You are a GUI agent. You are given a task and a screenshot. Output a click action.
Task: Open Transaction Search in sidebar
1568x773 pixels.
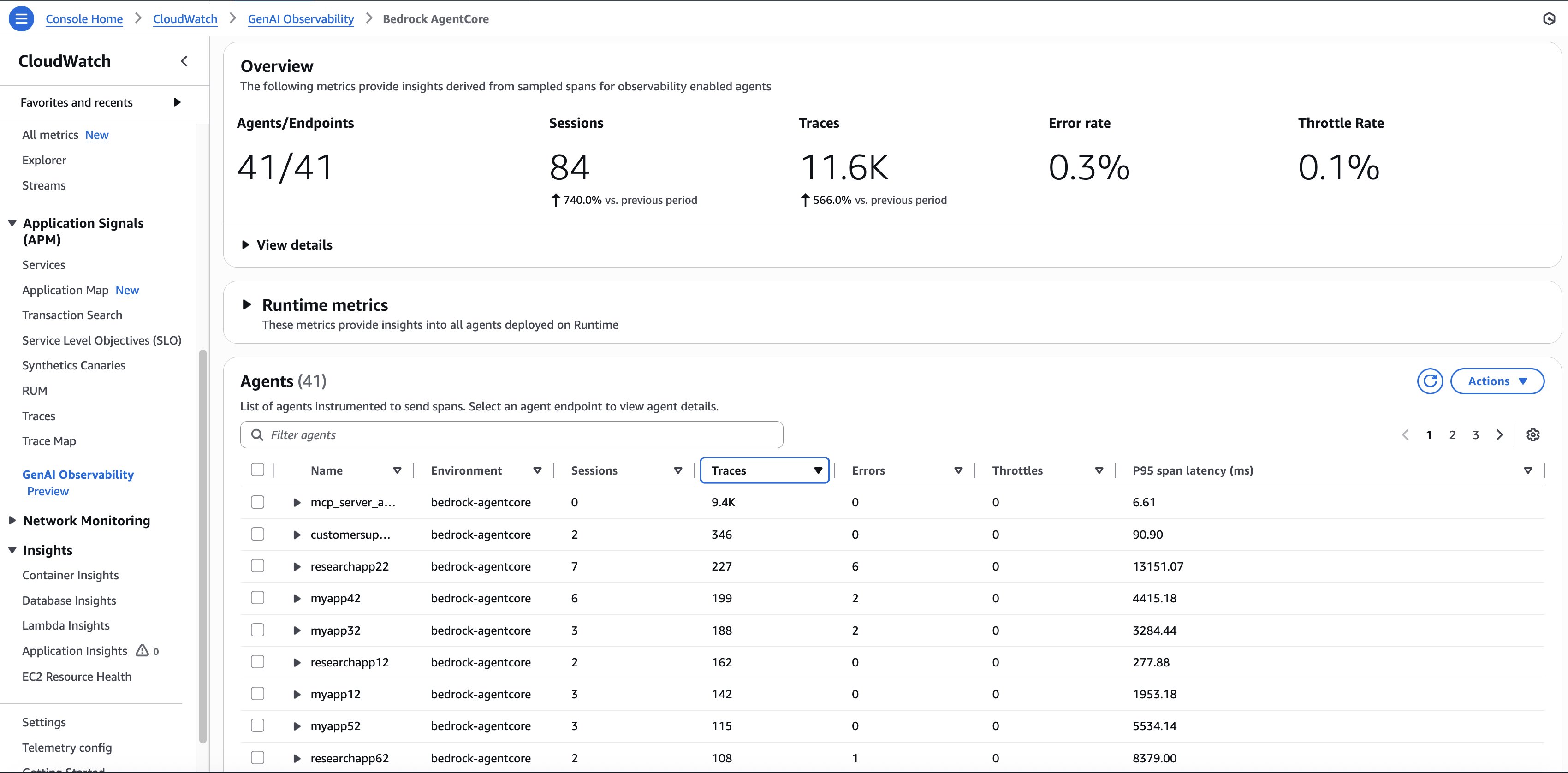72,315
